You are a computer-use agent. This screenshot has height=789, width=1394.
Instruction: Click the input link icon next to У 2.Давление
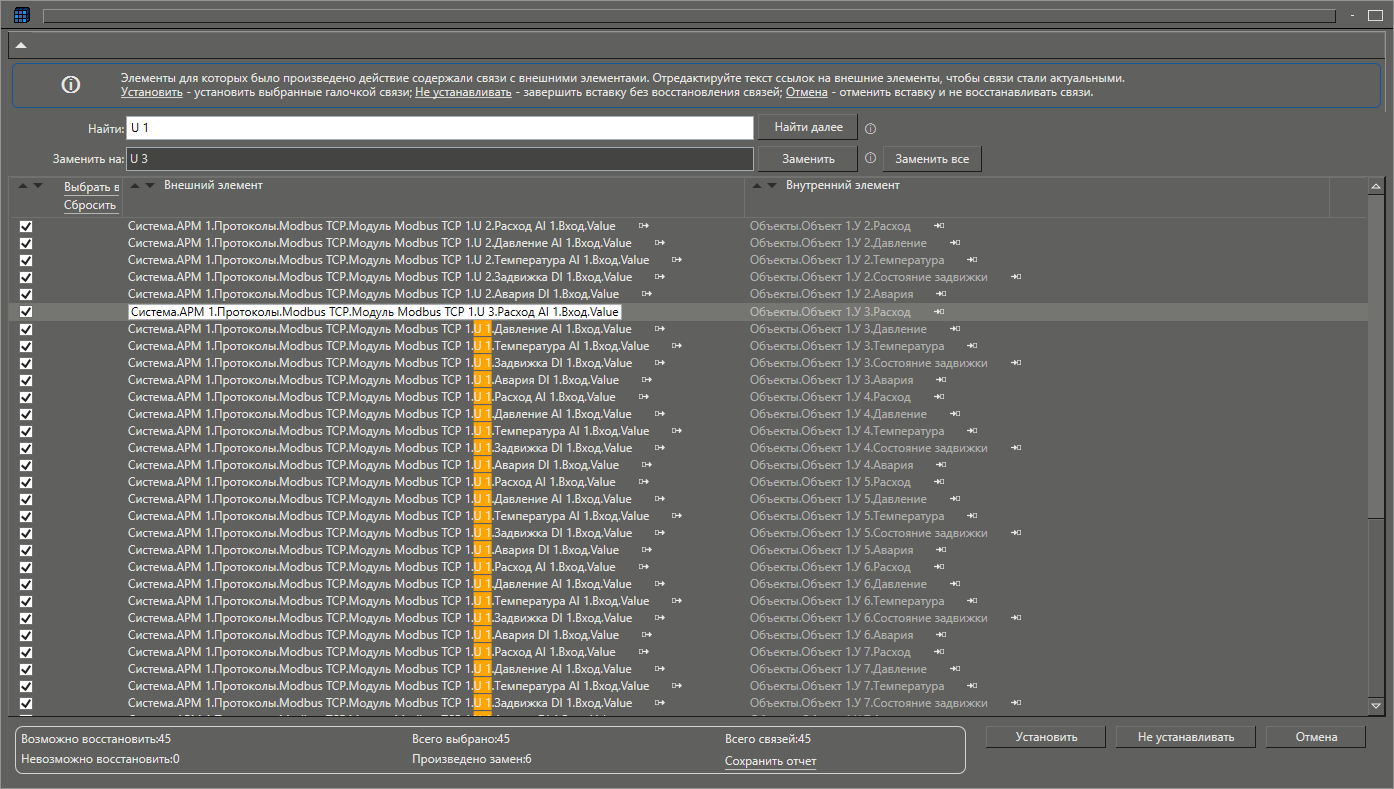955,243
